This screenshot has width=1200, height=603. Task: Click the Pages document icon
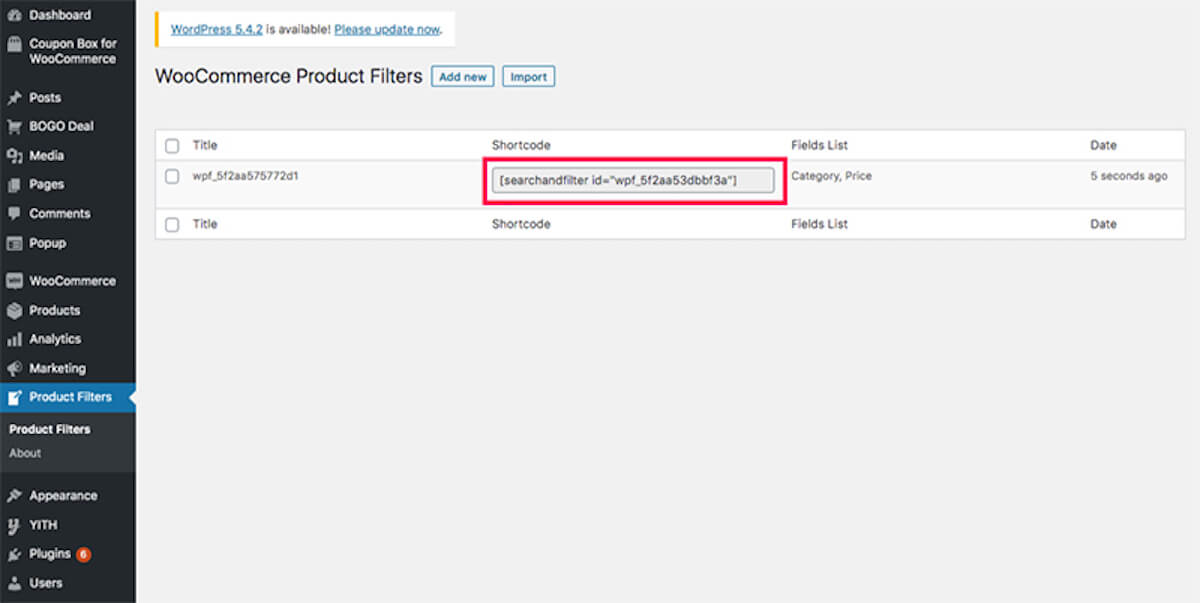pyautogui.click(x=14, y=185)
